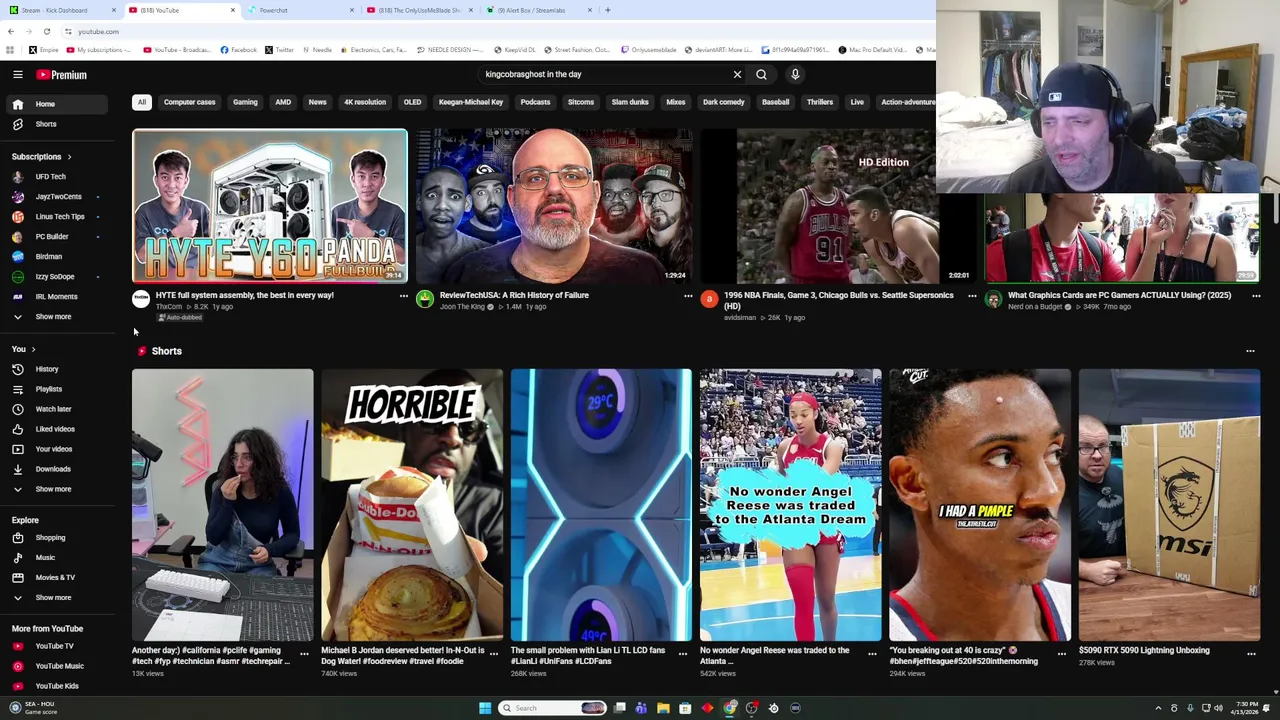Open the Twitter bookmark
Image resolution: width=1280 pixels, height=720 pixels.
tap(279, 50)
